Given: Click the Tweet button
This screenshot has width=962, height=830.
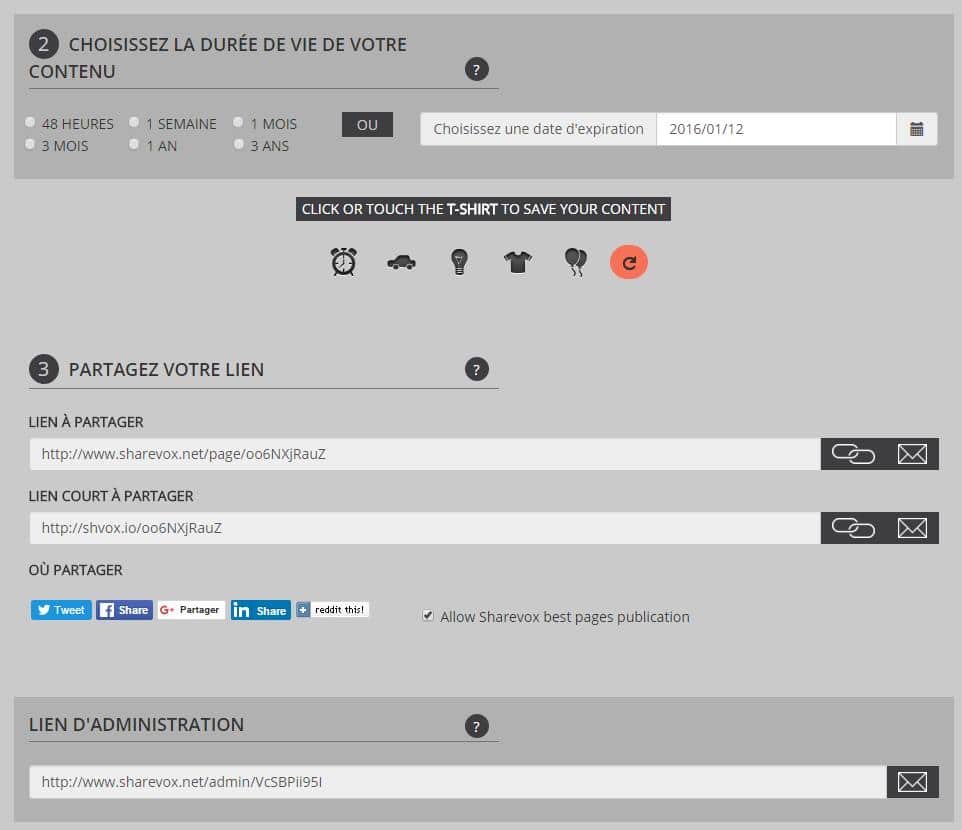Looking at the screenshot, I should (60, 609).
